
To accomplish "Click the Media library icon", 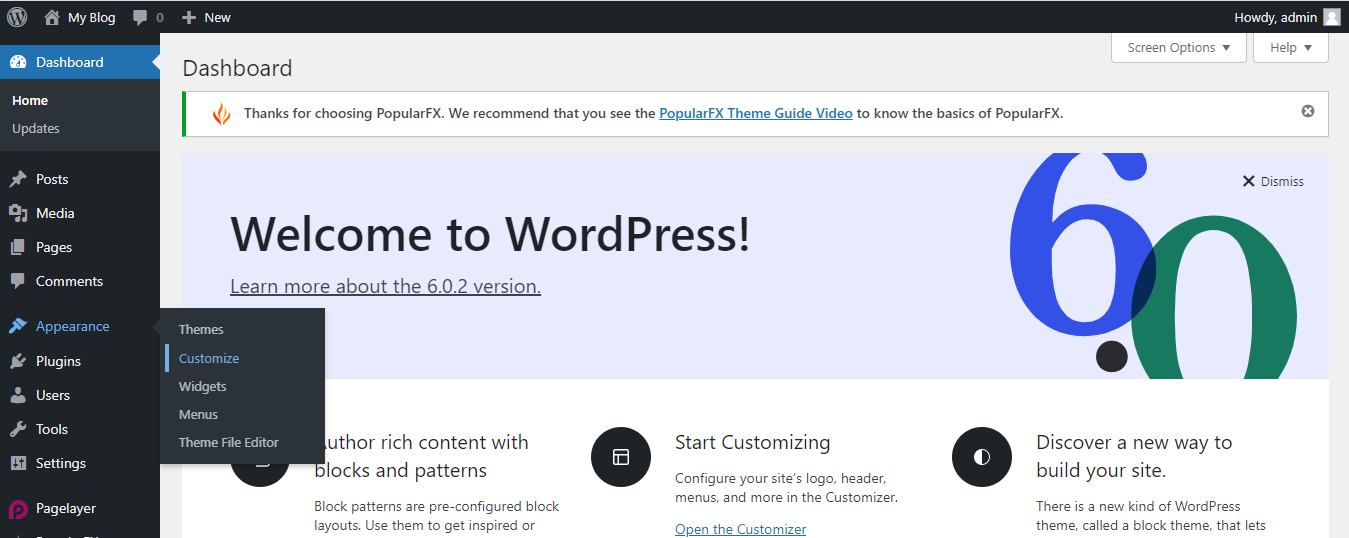I will [18, 213].
